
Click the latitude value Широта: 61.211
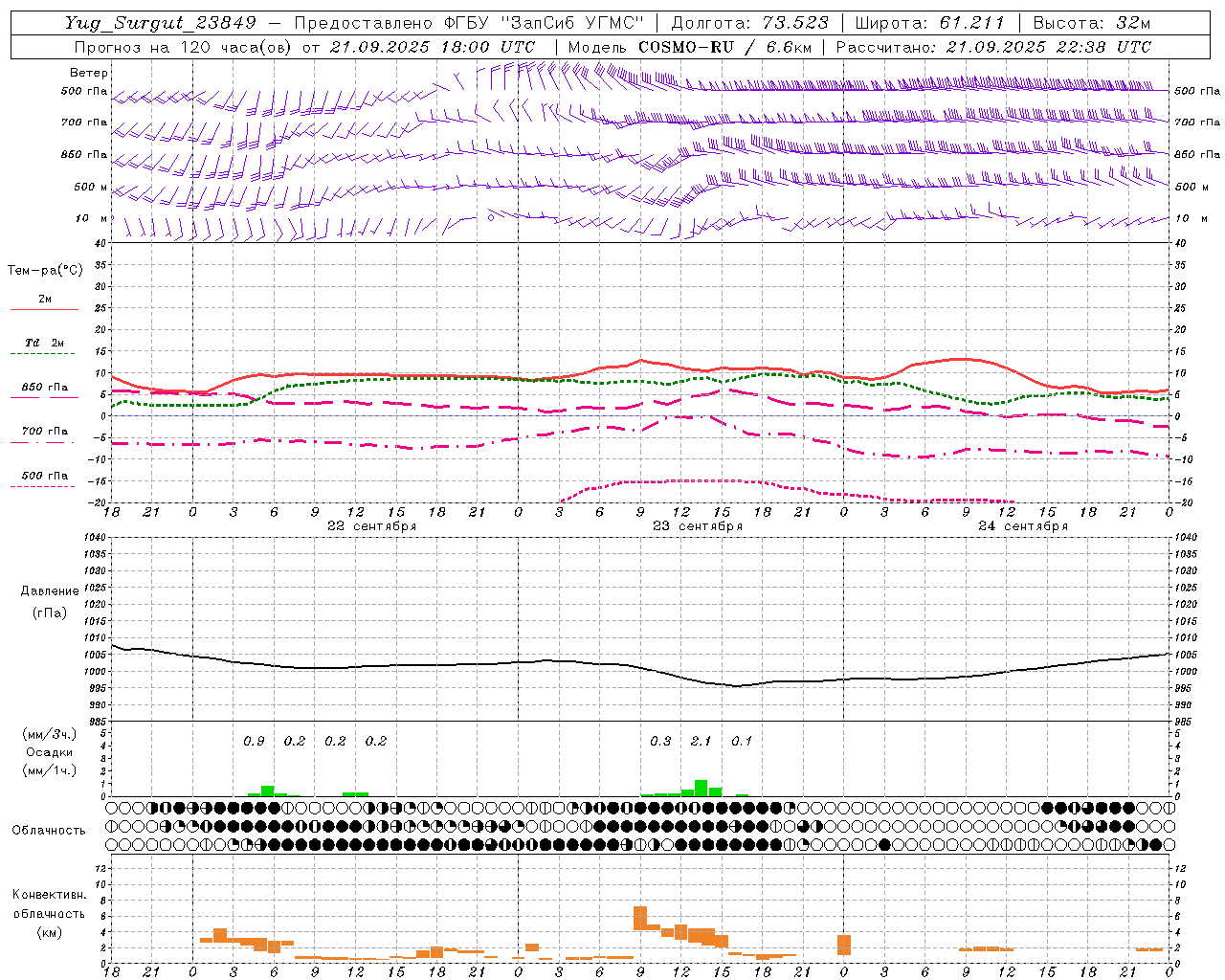coord(929,23)
